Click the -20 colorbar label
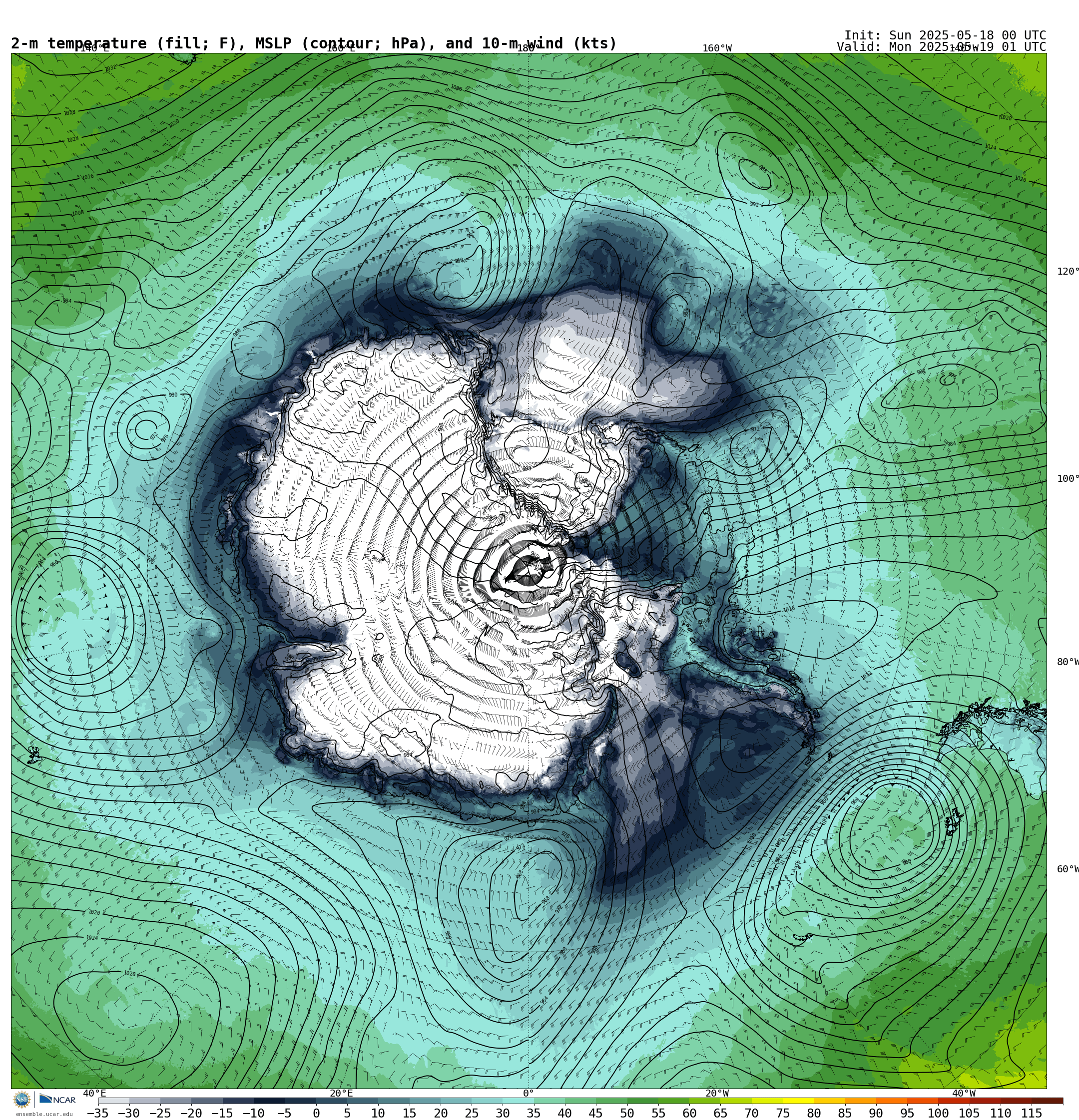 coord(191,1113)
